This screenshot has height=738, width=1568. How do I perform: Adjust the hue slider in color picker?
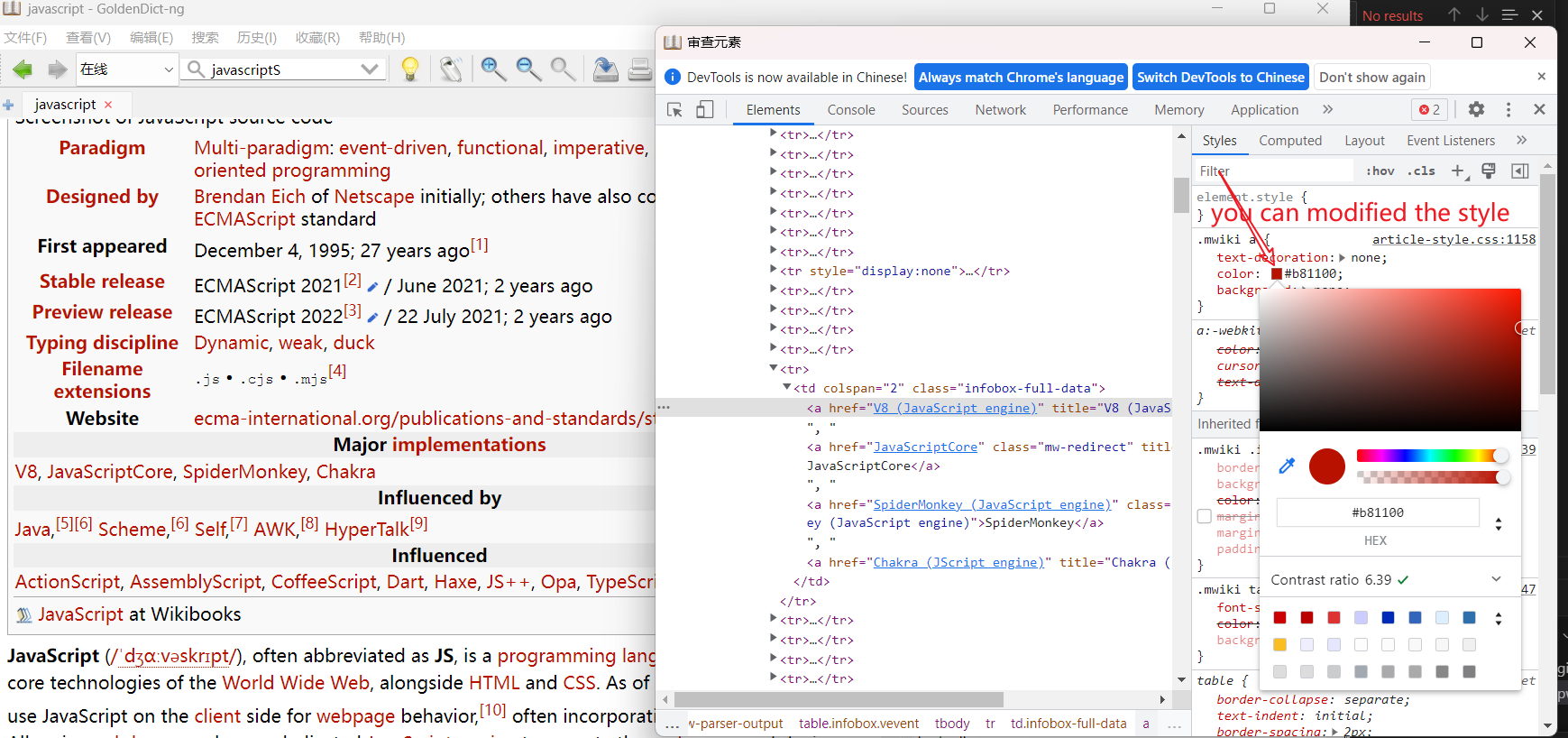1432,456
